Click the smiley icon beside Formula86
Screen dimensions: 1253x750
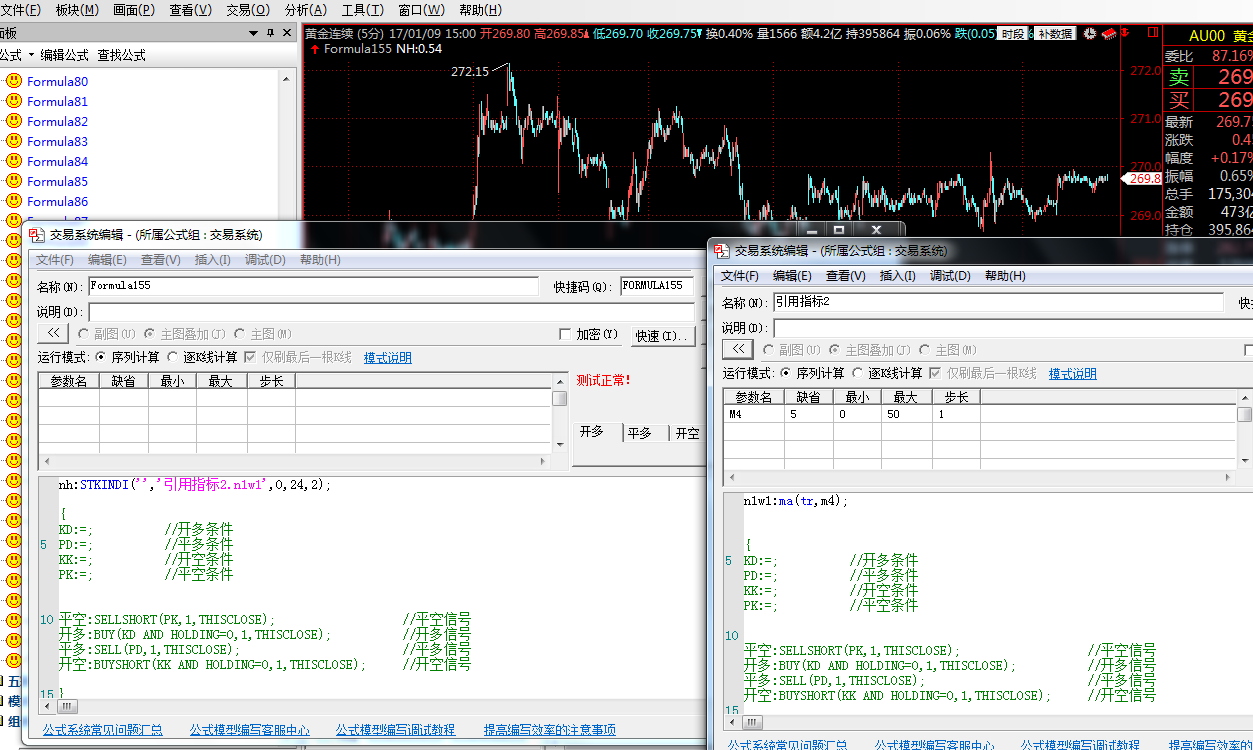[14, 201]
